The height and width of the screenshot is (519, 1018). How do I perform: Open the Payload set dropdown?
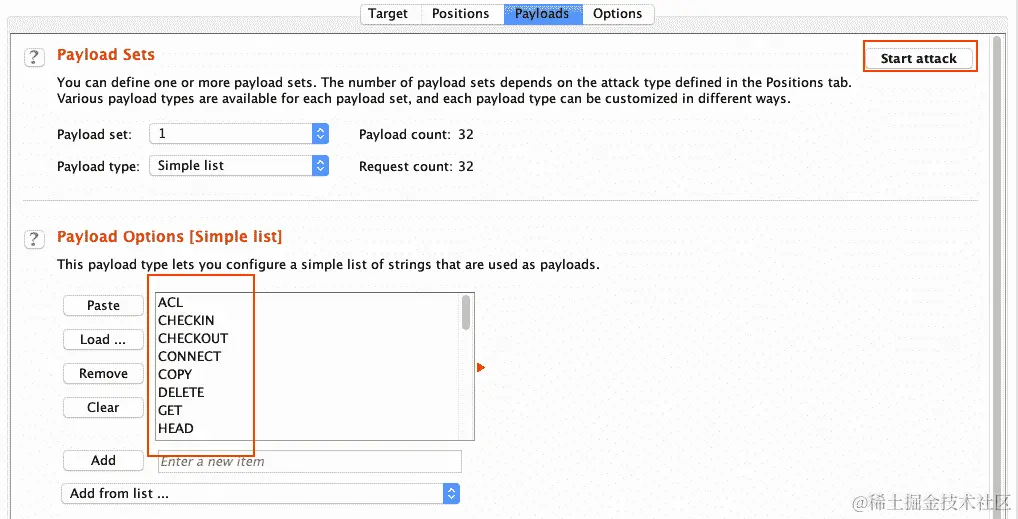pos(239,134)
